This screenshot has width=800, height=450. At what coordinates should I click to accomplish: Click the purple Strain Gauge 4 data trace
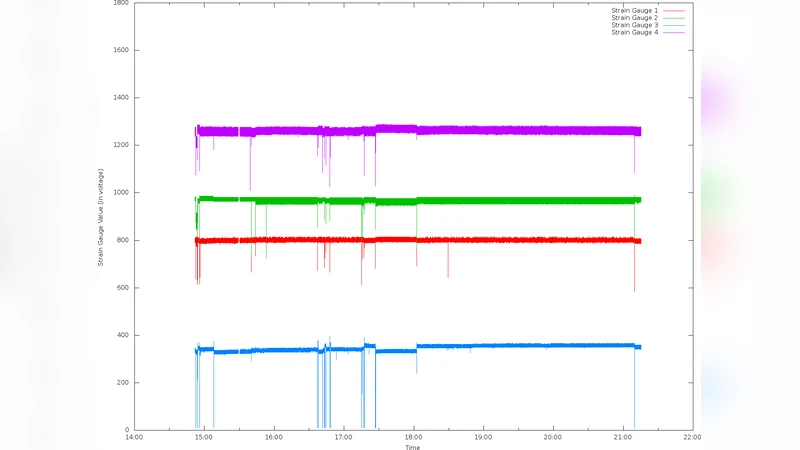coord(500,130)
